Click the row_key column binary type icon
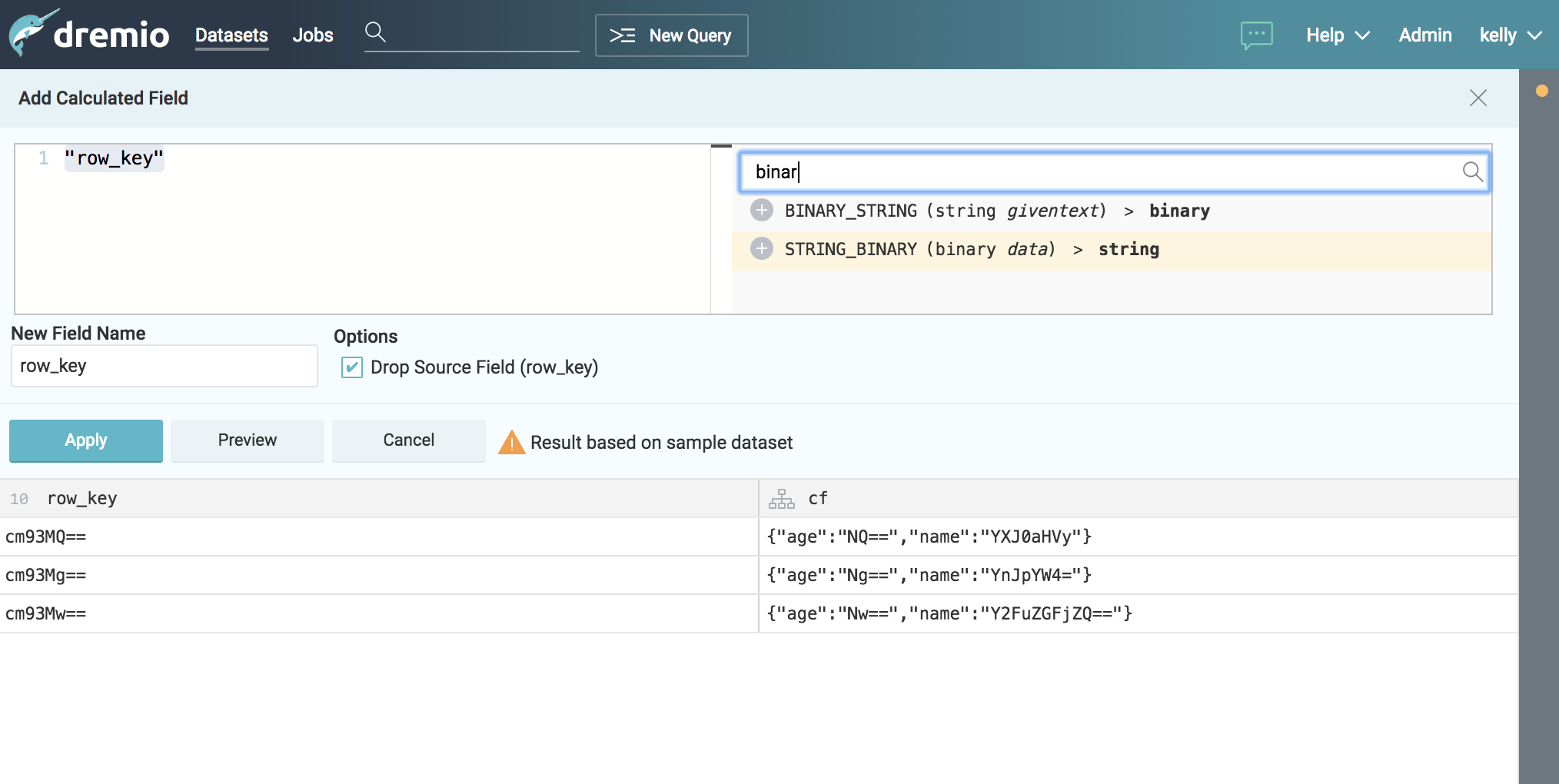Screen dimensions: 1559x784 (19, 499)
